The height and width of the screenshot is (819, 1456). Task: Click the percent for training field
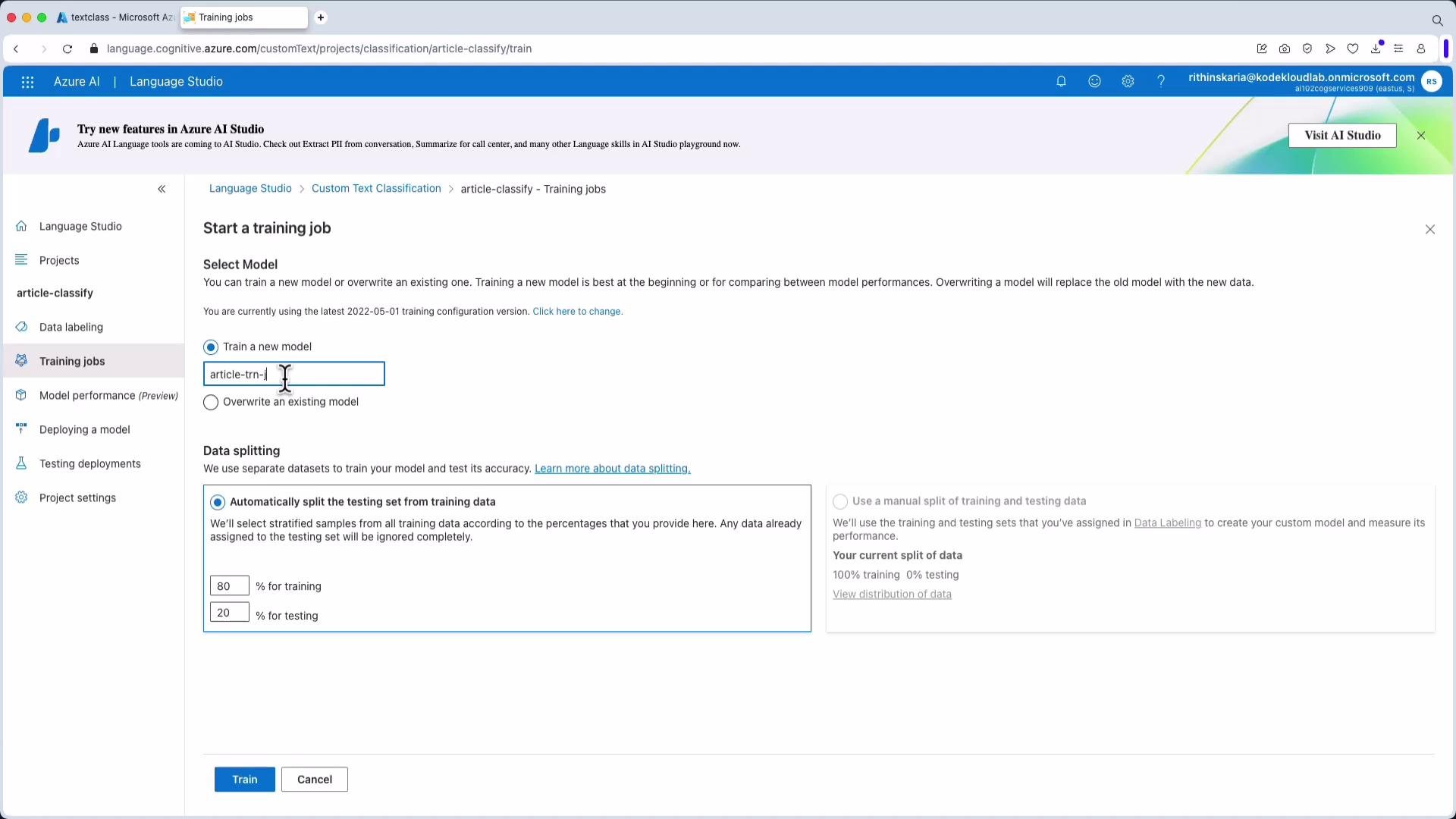tap(230, 585)
